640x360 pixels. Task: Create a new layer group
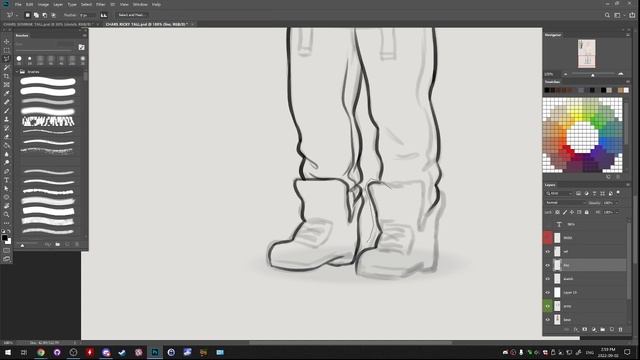[x=602, y=329]
